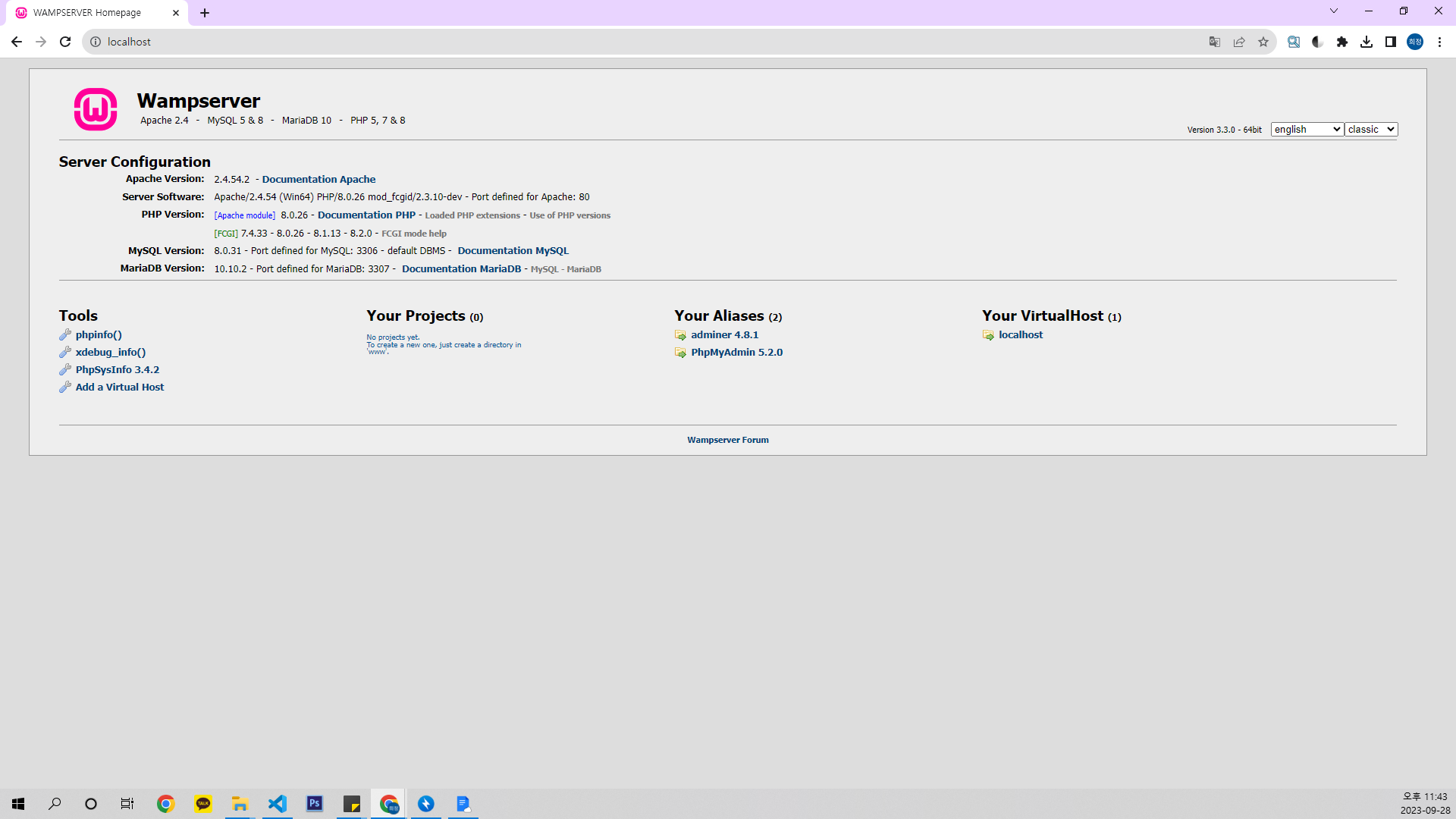Open Windows taskbar search
1456x819 pixels.
pyautogui.click(x=55, y=804)
